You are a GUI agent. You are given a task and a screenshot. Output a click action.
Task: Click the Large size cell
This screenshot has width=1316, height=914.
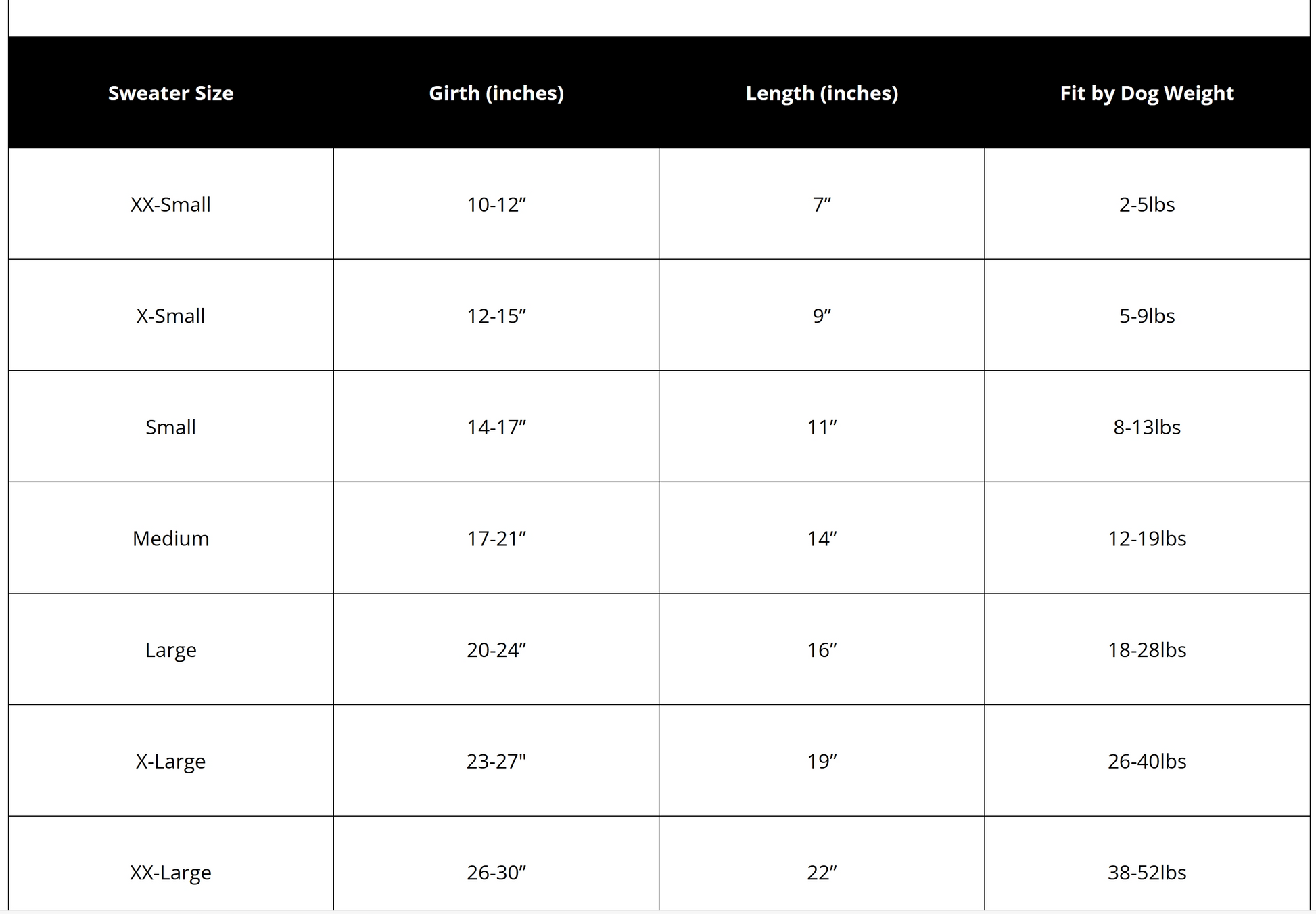tap(170, 650)
